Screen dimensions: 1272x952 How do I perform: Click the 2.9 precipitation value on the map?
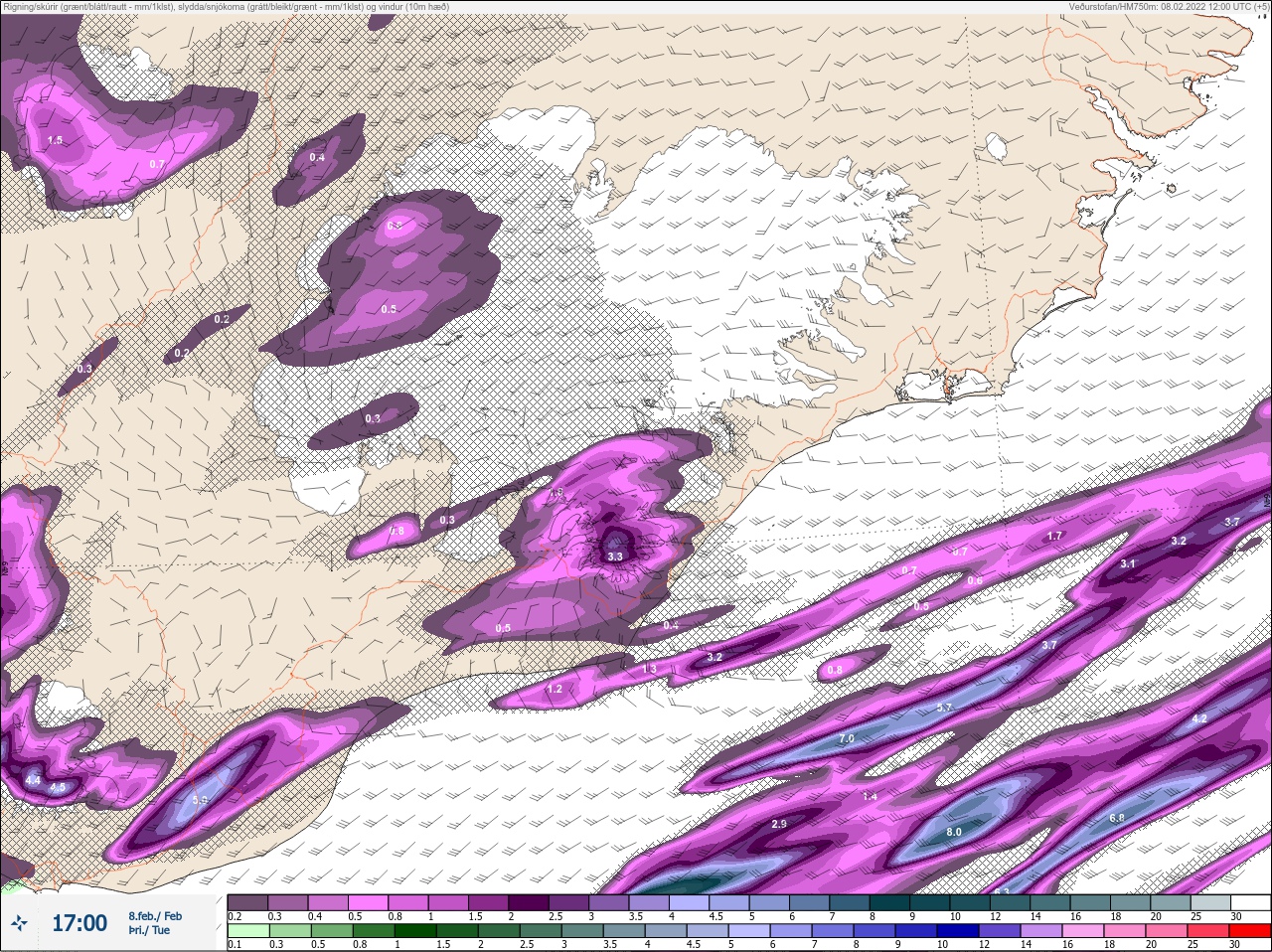[779, 825]
